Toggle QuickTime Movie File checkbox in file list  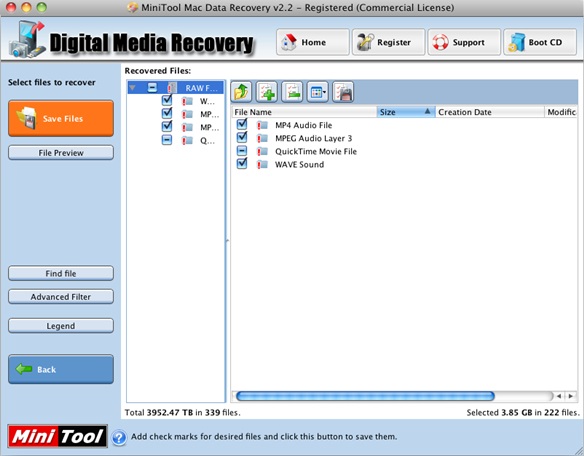click(x=242, y=151)
